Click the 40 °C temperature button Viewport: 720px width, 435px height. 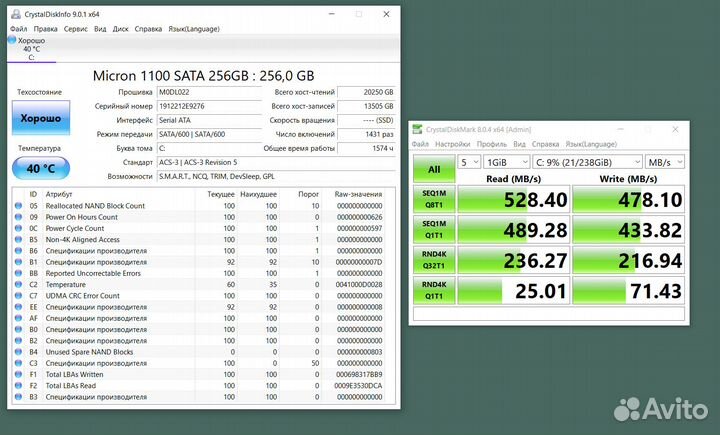(41, 169)
